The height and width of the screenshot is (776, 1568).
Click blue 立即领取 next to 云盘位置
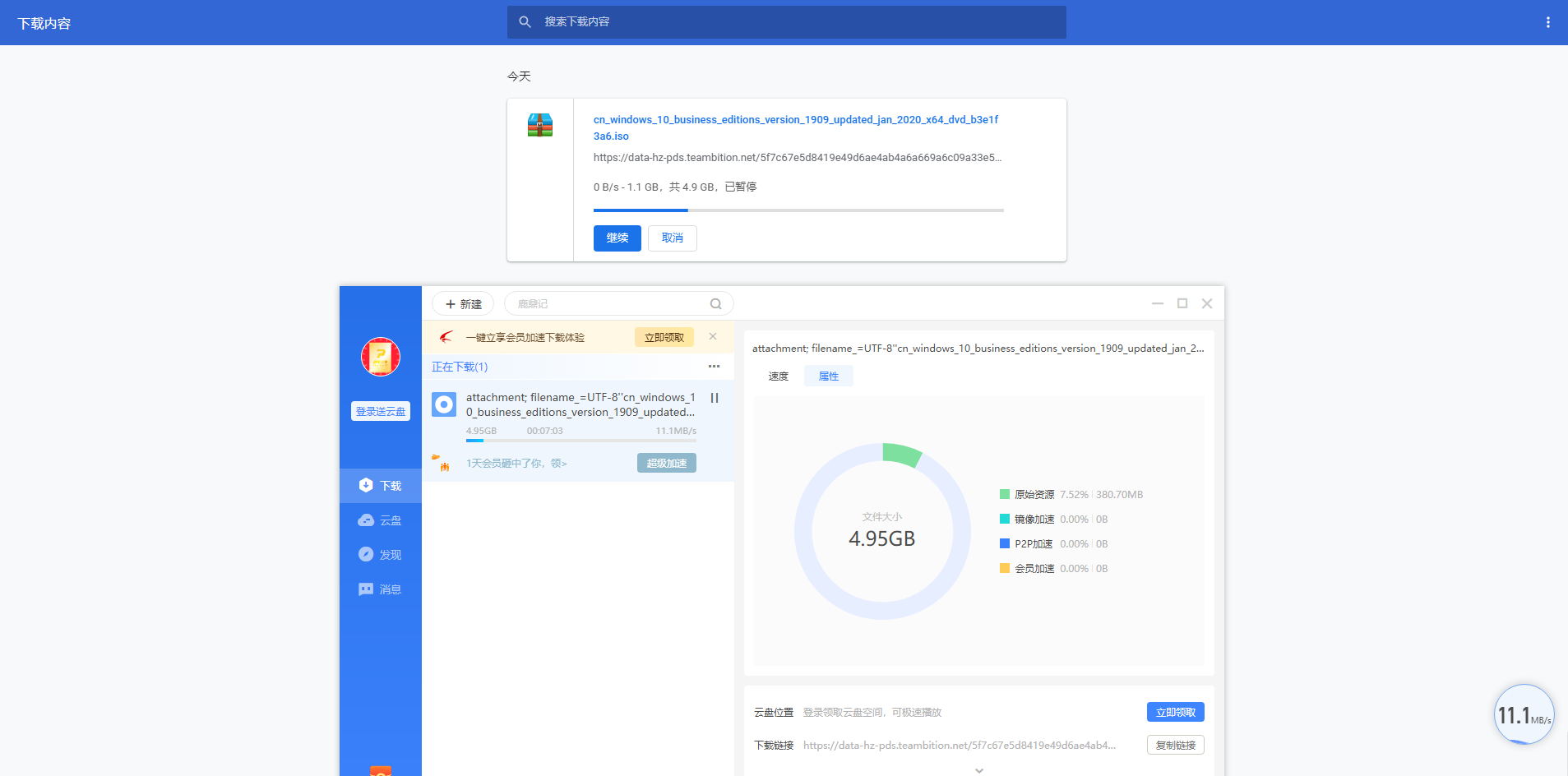1176,712
